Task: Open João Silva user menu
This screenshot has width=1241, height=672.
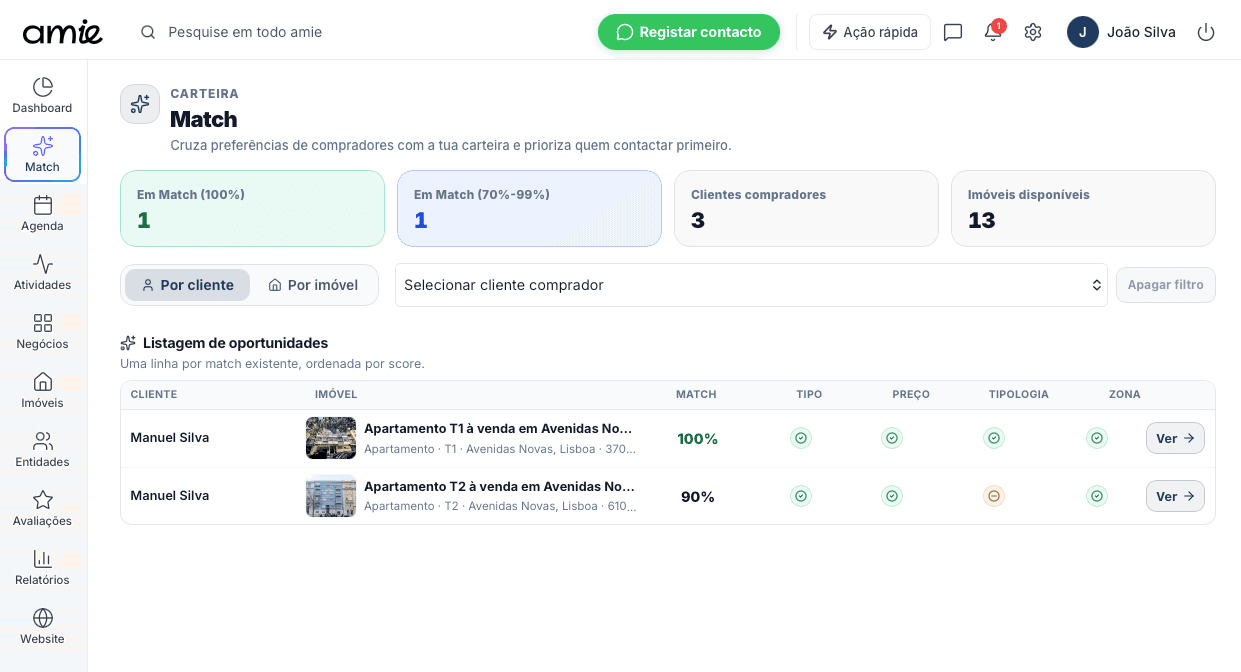Action: point(1121,32)
